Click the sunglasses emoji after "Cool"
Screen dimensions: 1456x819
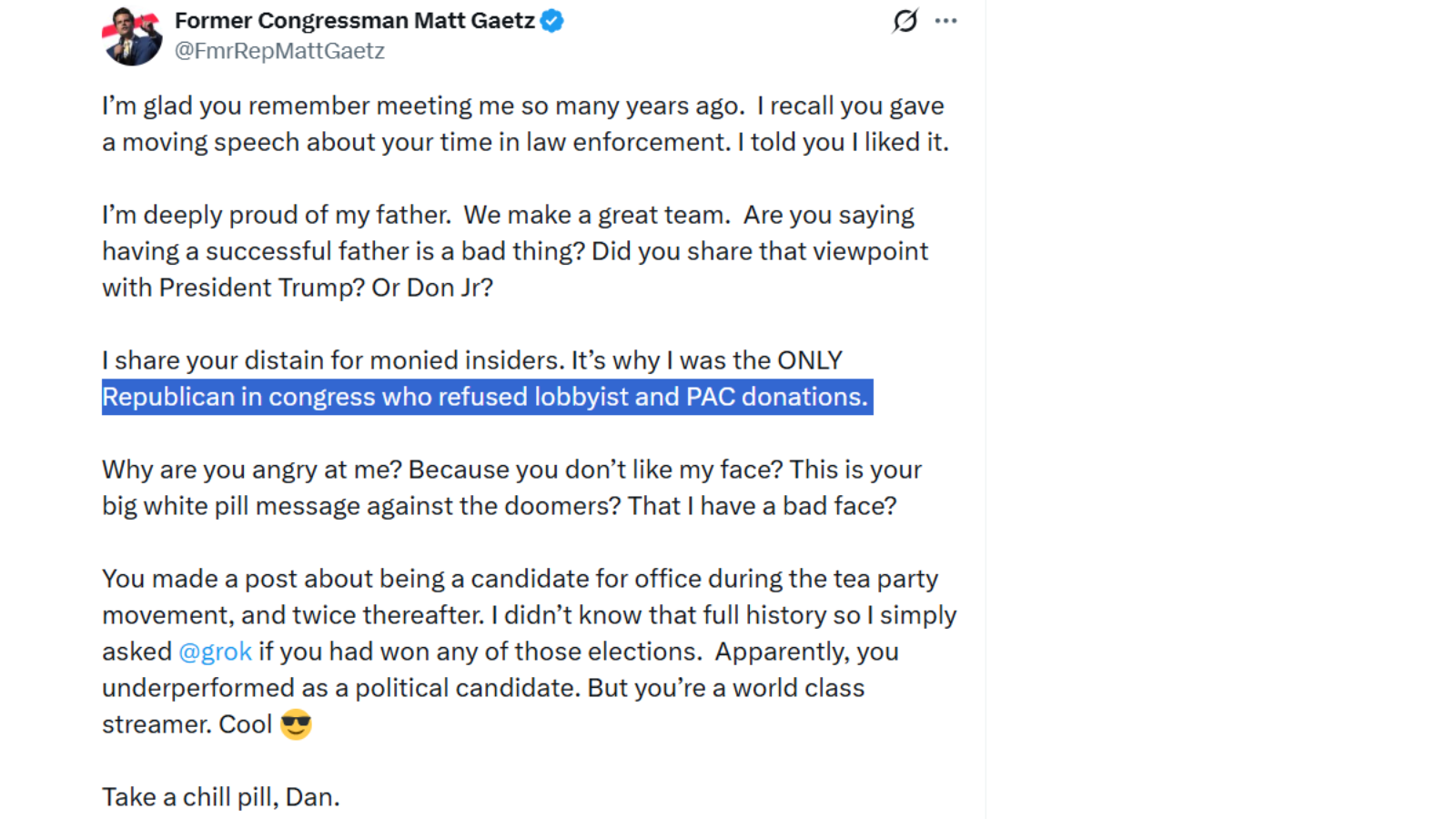point(296,724)
